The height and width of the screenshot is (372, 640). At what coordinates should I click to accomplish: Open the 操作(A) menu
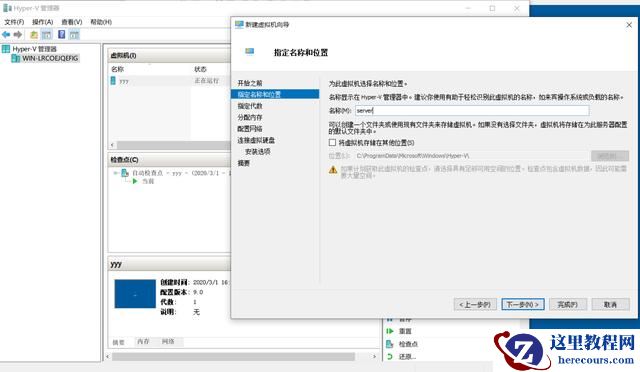(x=43, y=22)
